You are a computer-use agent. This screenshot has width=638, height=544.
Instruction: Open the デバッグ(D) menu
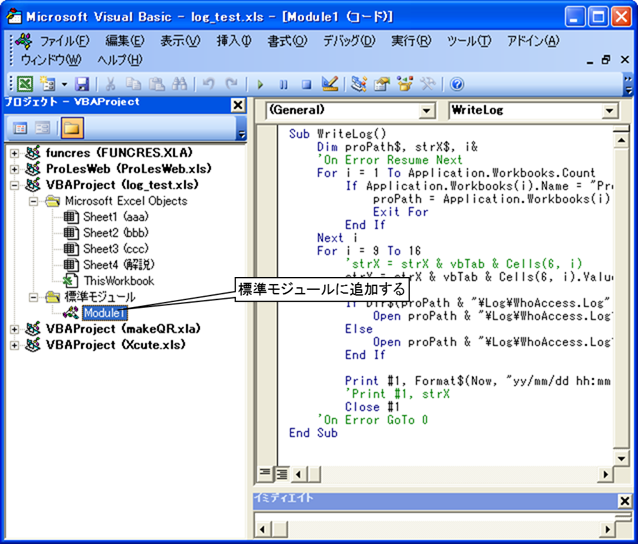[x=349, y=41]
